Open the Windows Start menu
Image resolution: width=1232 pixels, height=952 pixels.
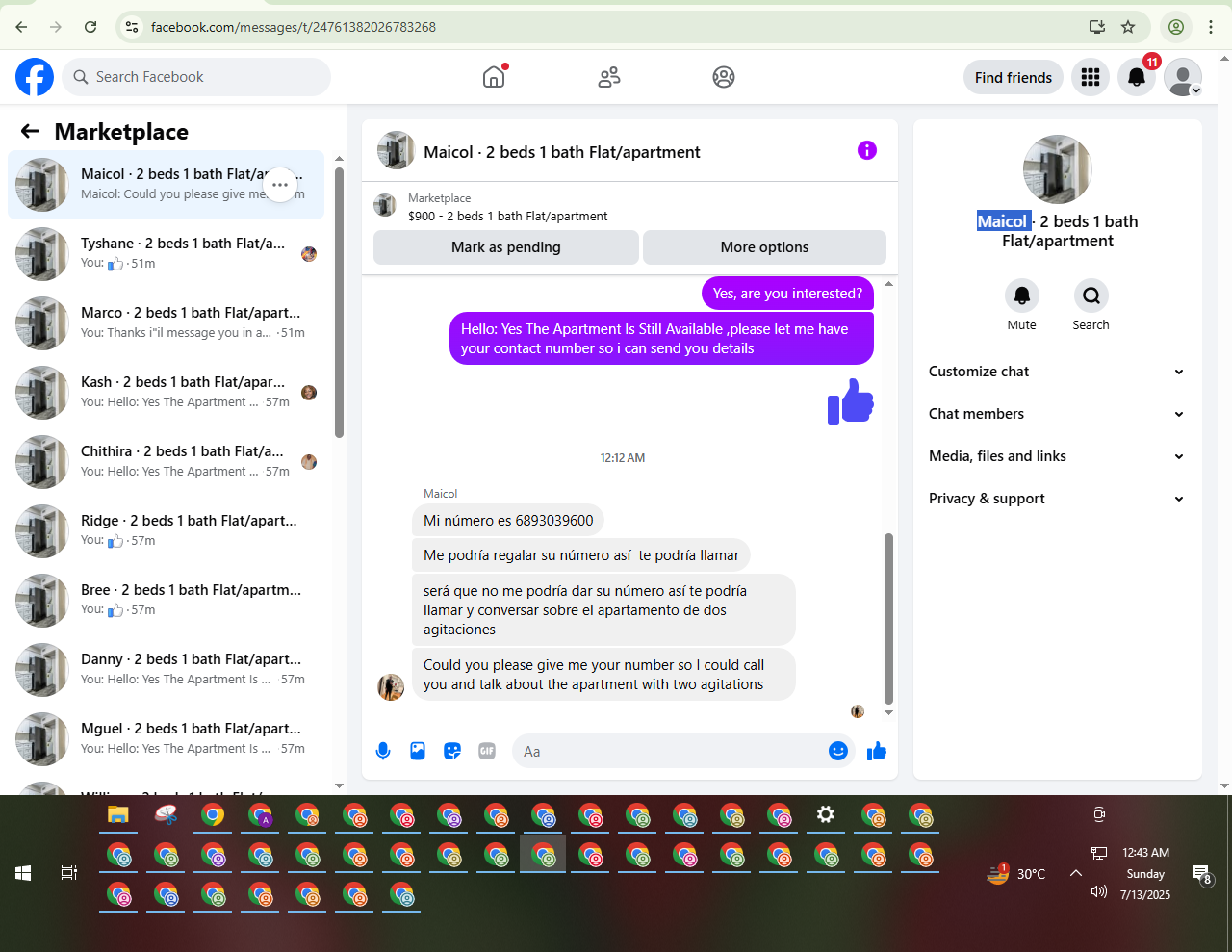click(x=23, y=873)
